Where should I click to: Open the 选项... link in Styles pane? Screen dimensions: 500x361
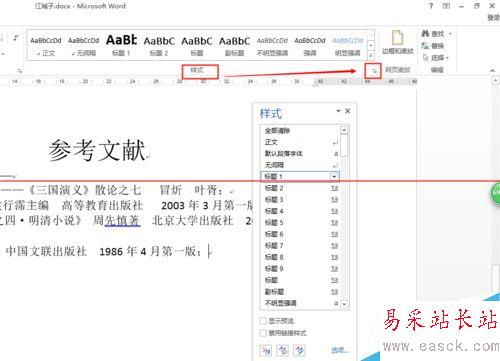340,350
